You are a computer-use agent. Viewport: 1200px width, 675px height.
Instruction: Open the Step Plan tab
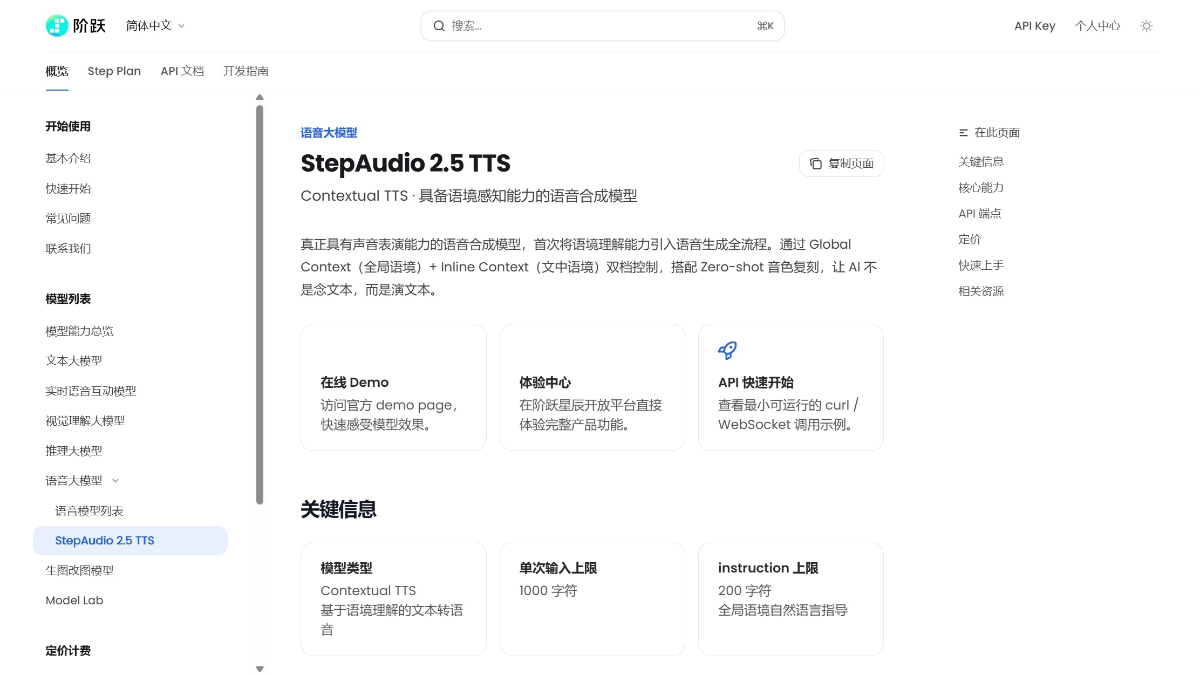click(x=113, y=71)
